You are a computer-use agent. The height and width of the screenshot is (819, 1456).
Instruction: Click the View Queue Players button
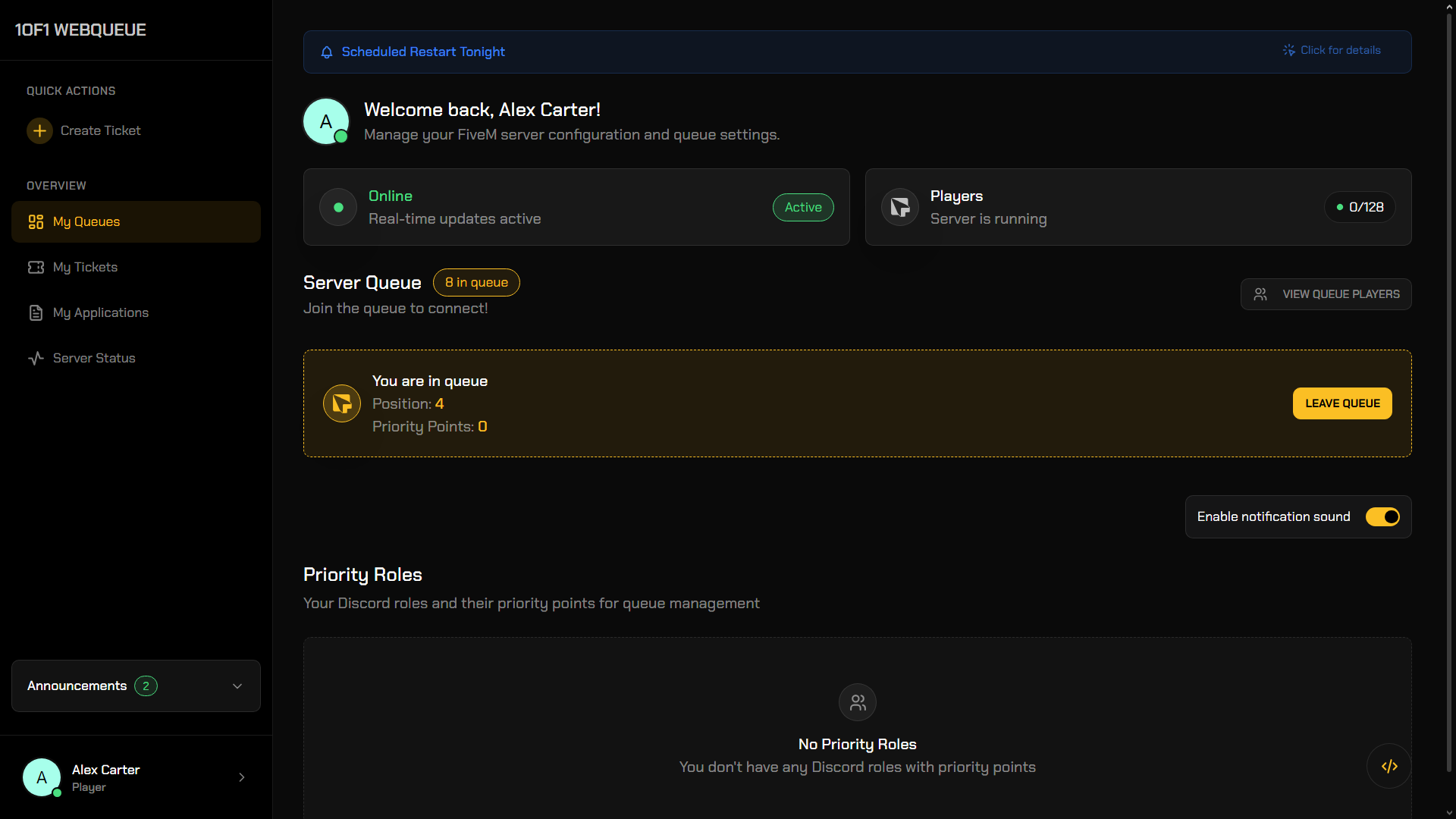point(1326,294)
